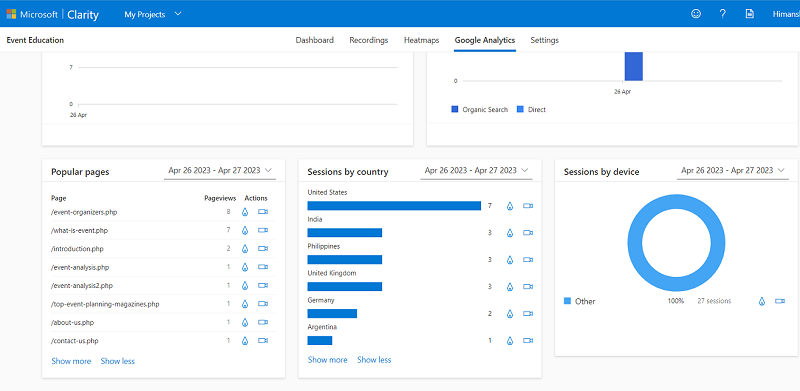Click the sessions by device donut chart
Image resolution: width=800 pixels, height=391 pixels.
tap(676, 242)
